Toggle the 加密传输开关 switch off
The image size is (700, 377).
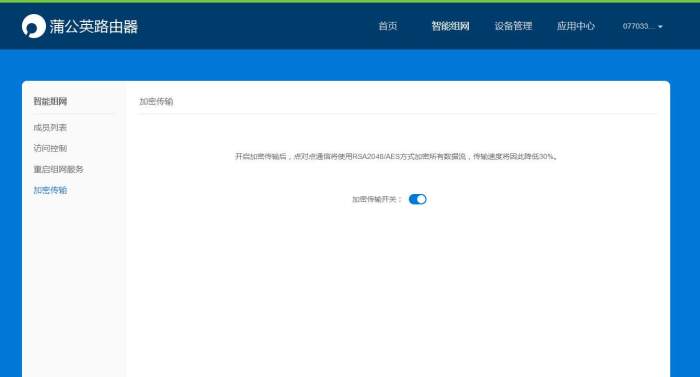coord(417,199)
